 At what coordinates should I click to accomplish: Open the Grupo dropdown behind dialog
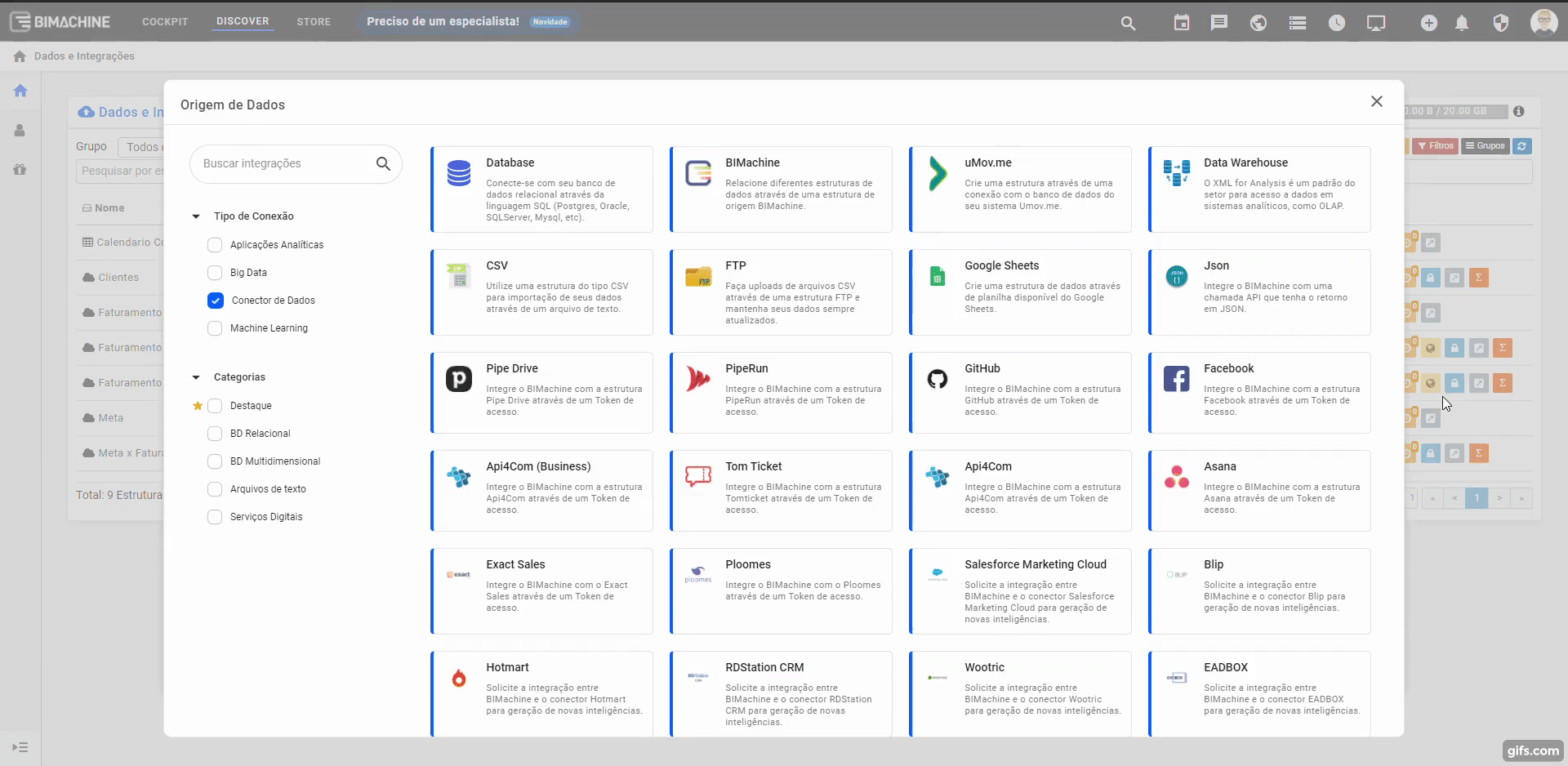tap(141, 147)
